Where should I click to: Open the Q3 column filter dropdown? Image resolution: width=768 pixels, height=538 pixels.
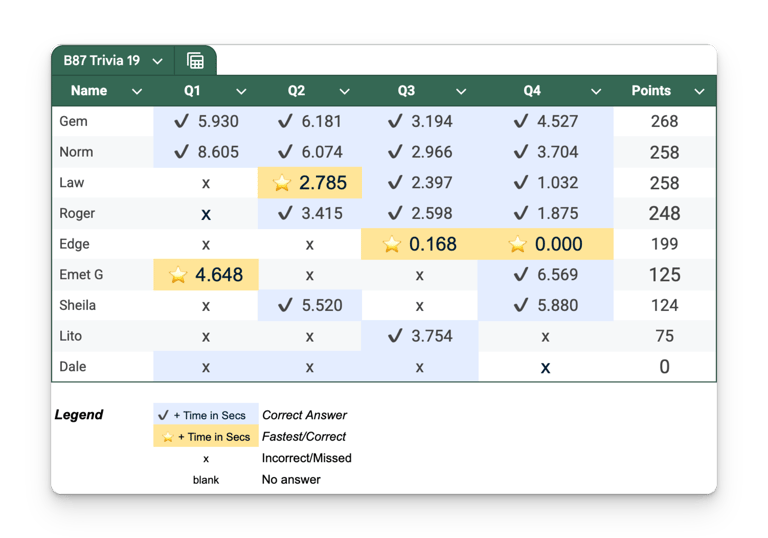point(461,92)
